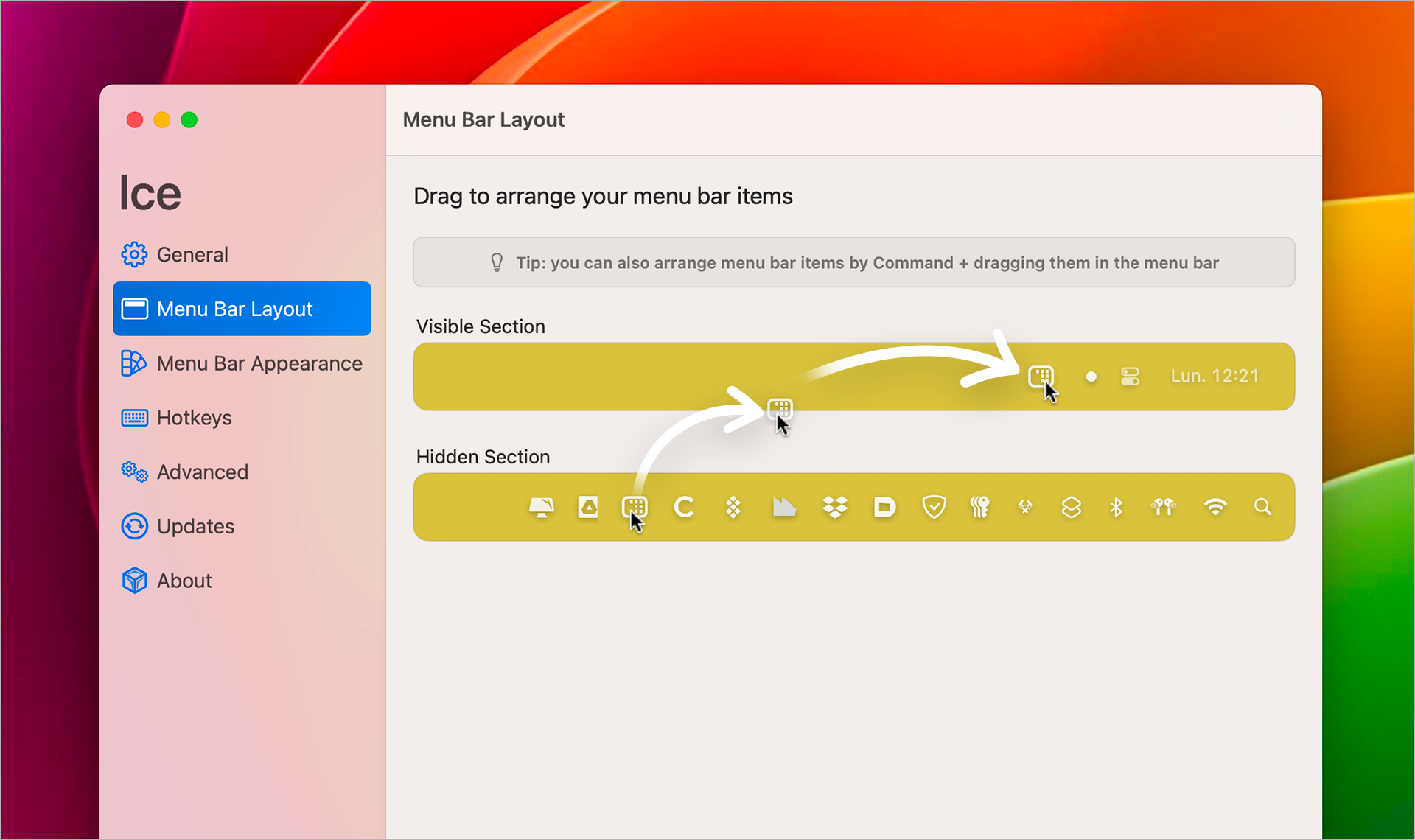Click the small Ice dot in the Visible Section
Screen dimensions: 1415x840
click(x=1091, y=377)
